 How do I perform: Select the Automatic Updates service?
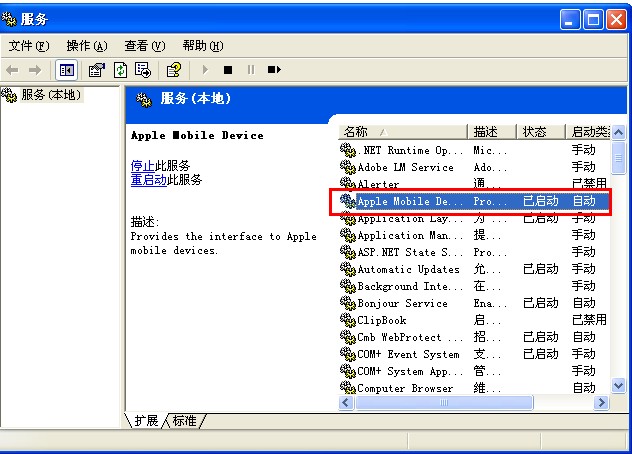[474, 269]
